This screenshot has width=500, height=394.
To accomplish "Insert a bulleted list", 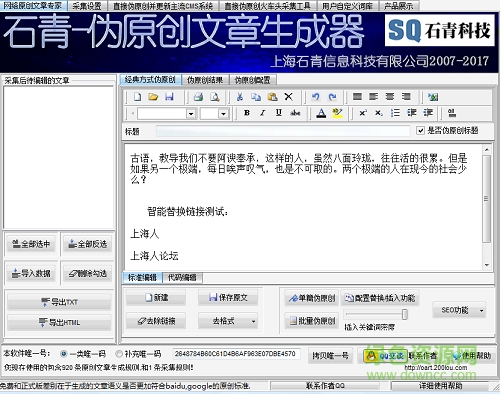I will click(x=395, y=113).
